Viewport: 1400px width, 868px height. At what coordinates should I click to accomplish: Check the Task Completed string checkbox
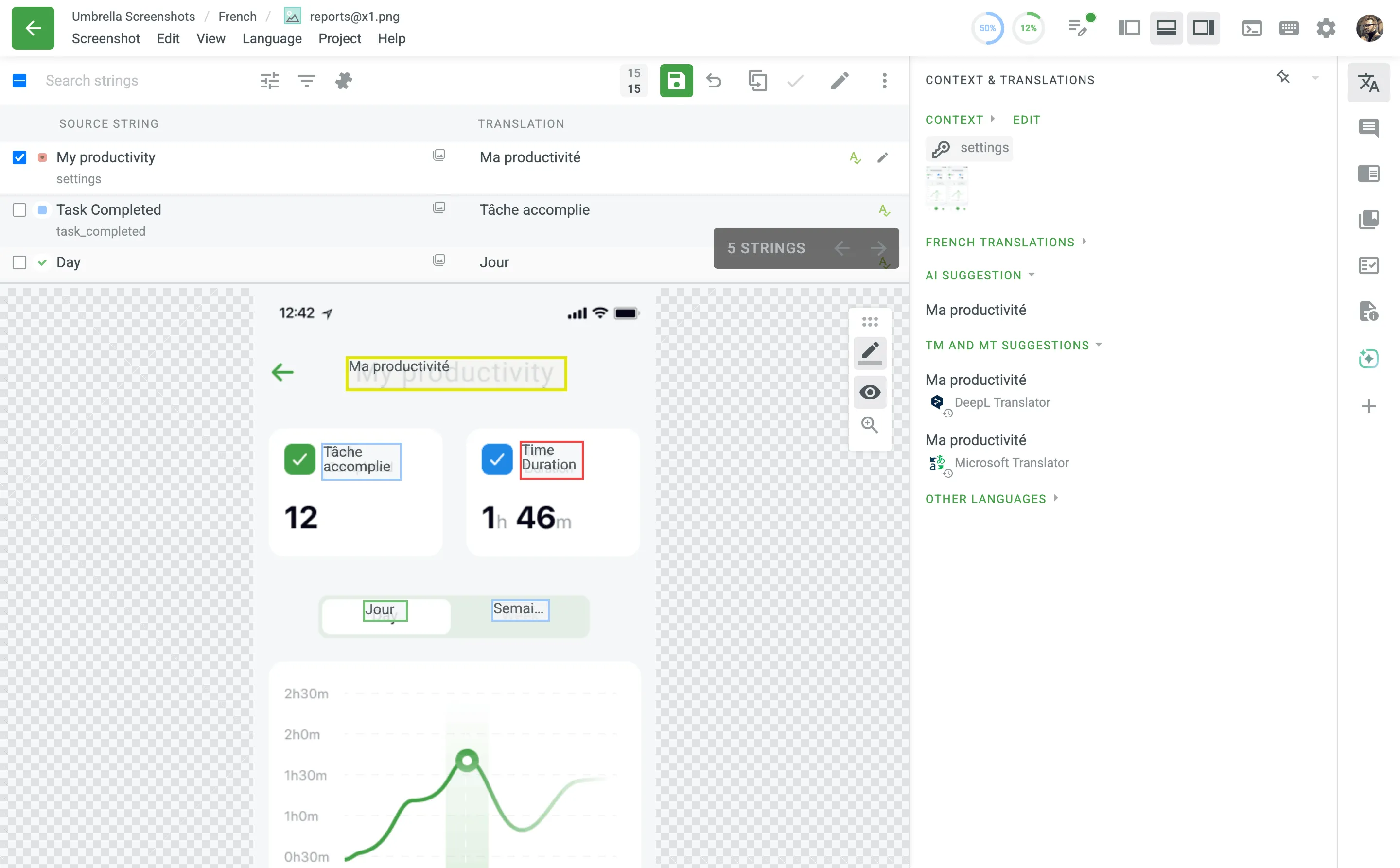pos(19,209)
